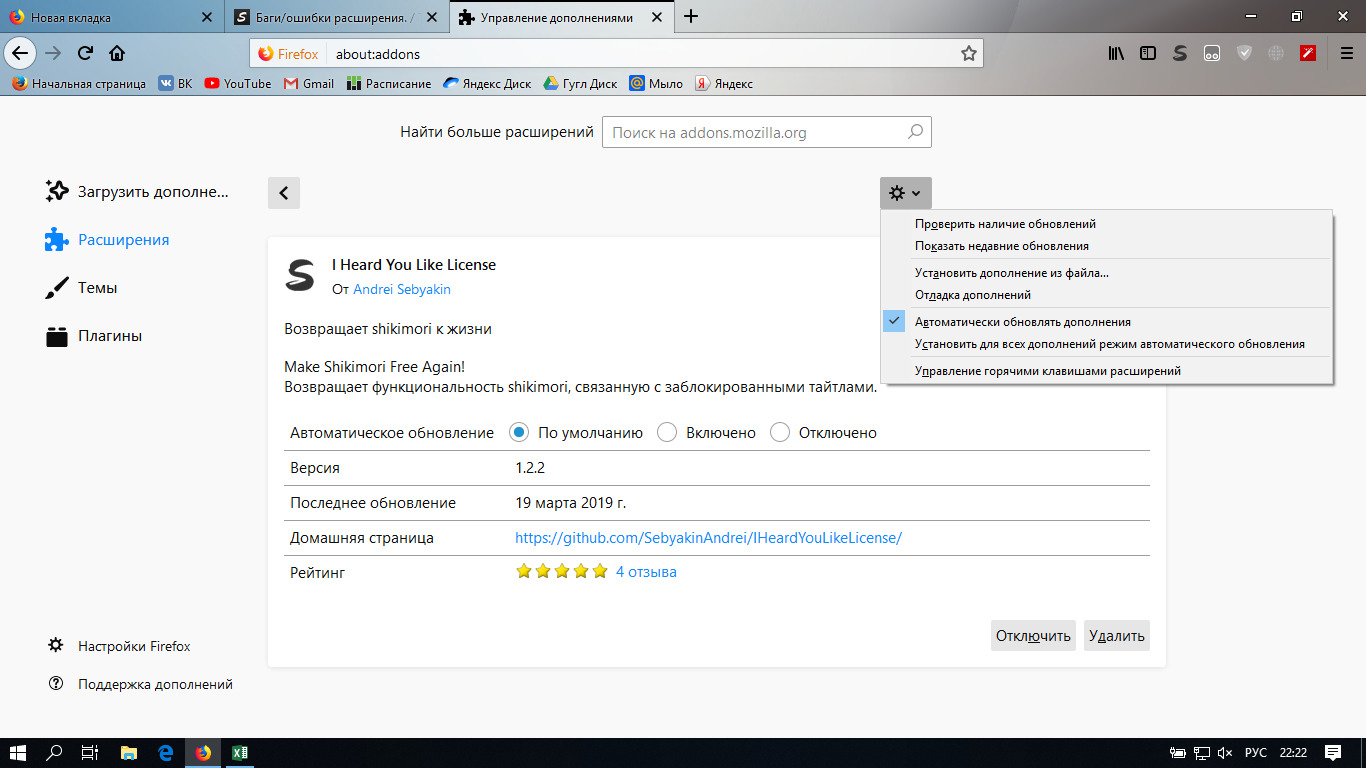Bookmark this page with star icon
The height and width of the screenshot is (768, 1366).
pos(968,54)
